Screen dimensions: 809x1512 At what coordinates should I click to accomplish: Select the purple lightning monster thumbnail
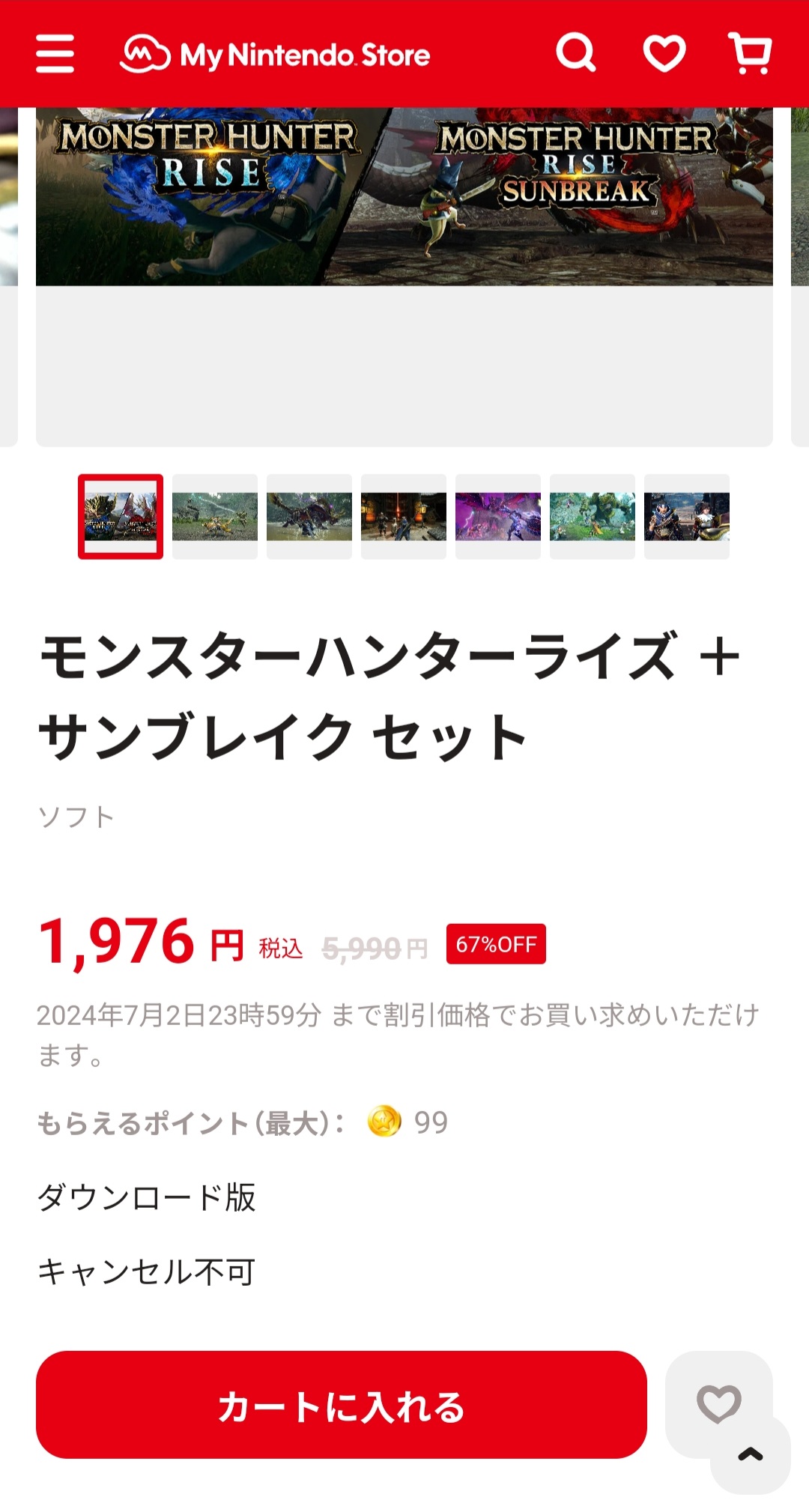pyautogui.click(x=498, y=516)
